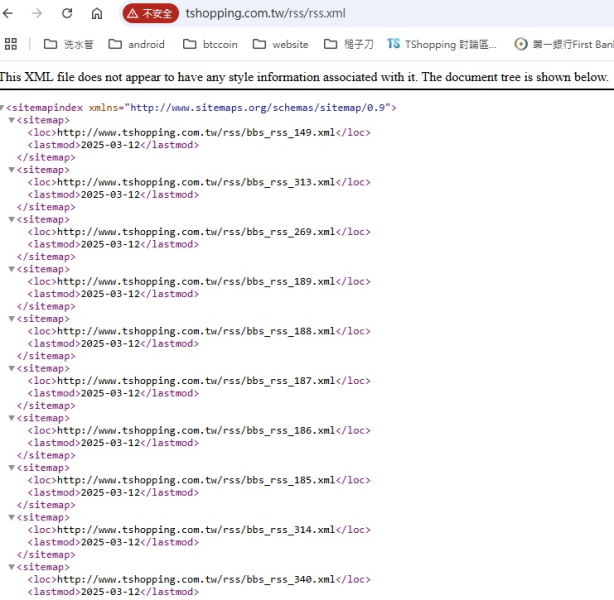Go to the browser home page
Screen dimensions: 614x600
click(x=97, y=14)
